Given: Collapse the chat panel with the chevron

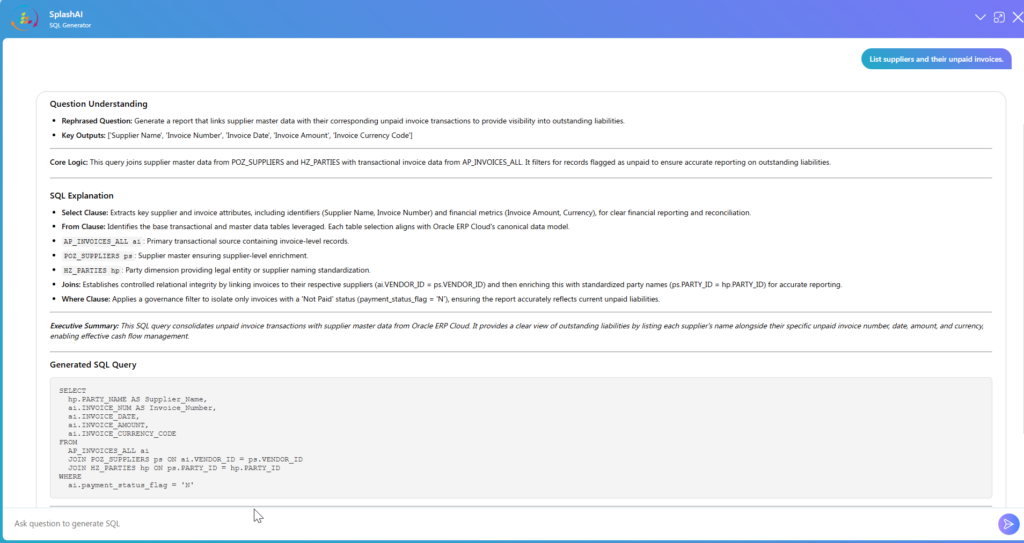Looking at the screenshot, I should coord(980,18).
